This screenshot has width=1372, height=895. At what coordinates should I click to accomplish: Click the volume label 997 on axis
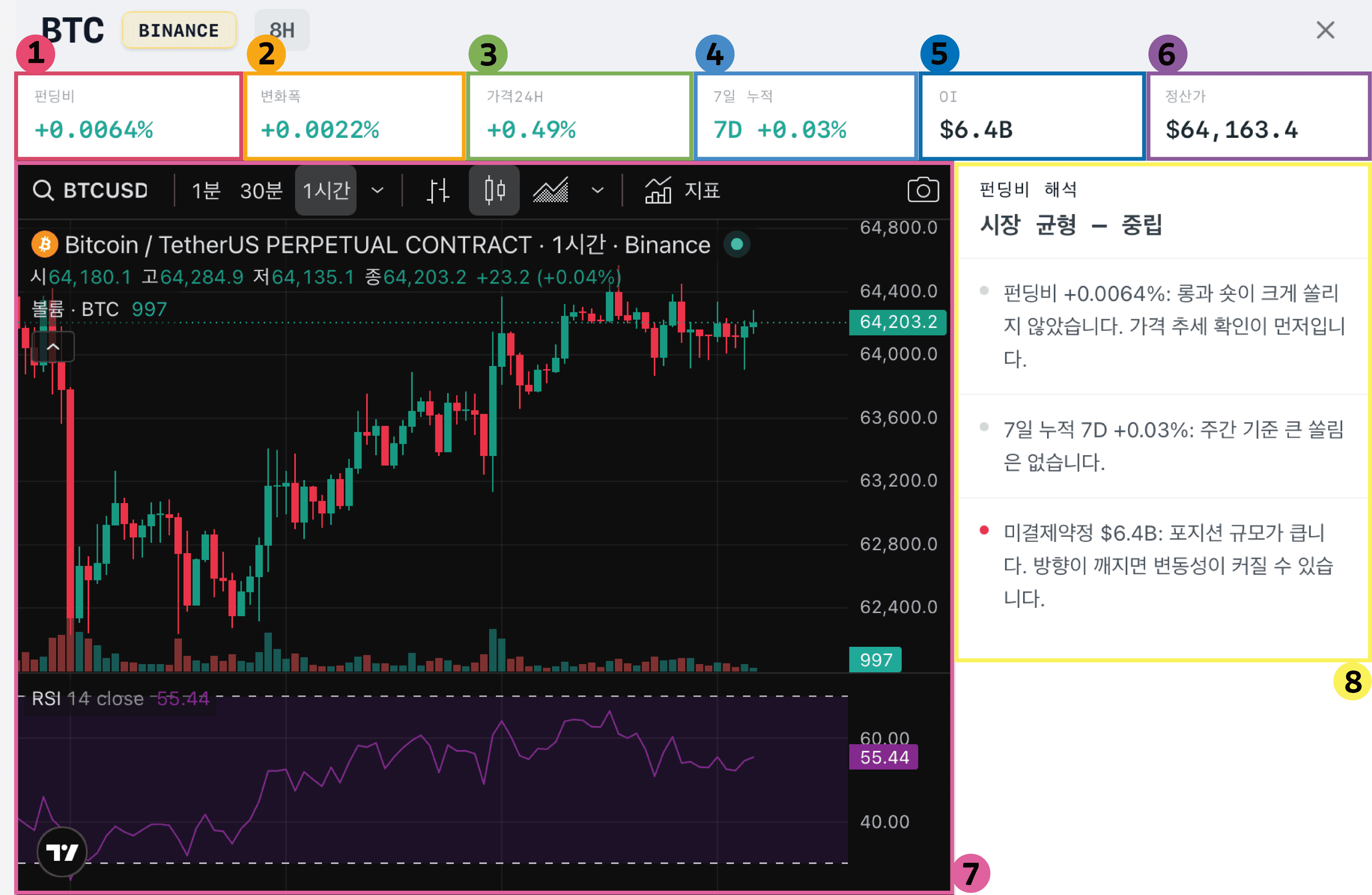(x=875, y=659)
